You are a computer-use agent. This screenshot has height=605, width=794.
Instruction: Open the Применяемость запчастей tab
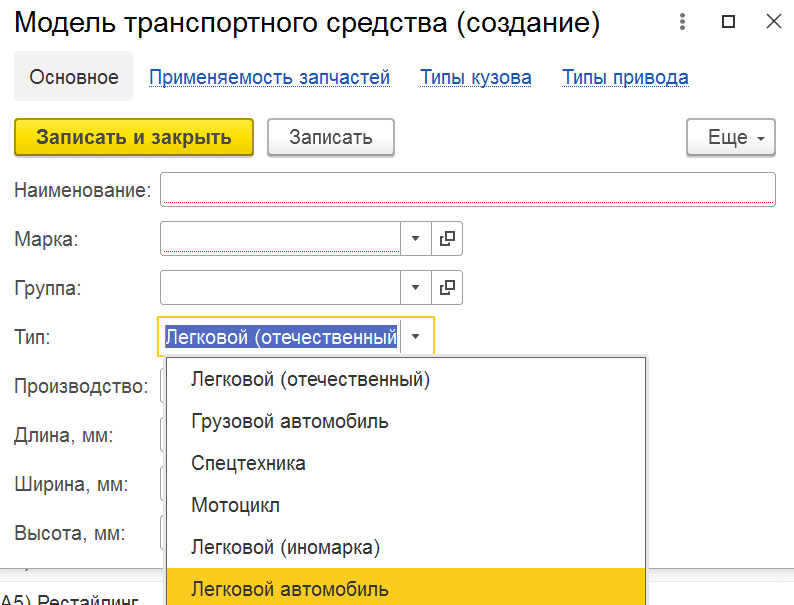pos(269,77)
